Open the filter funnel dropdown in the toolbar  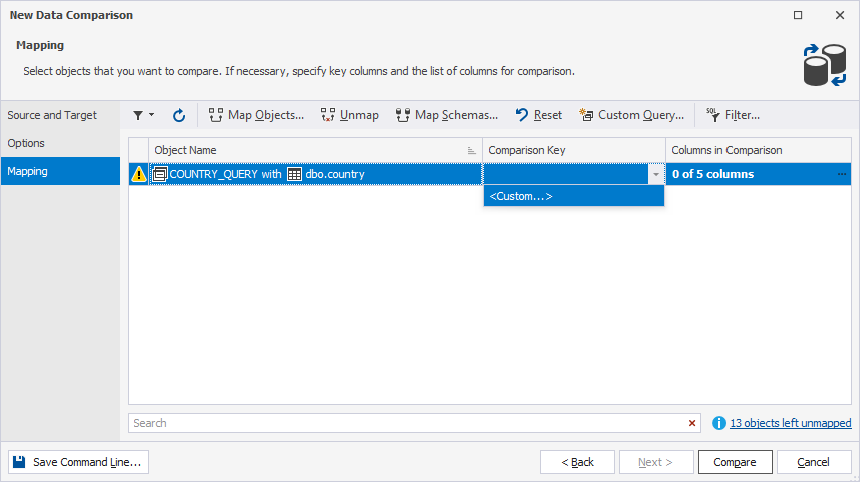click(x=143, y=115)
